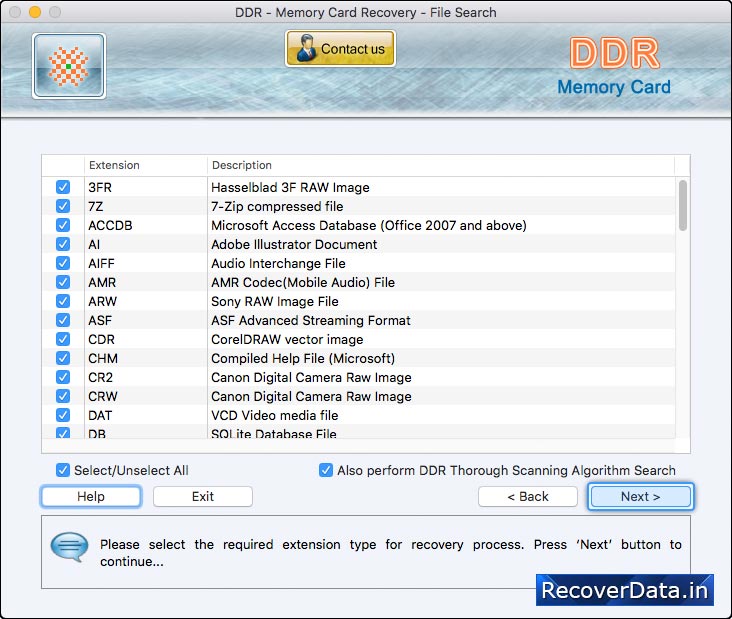Select the Adobe Illustrator Document row
This screenshot has width=732, height=619.
coord(359,244)
